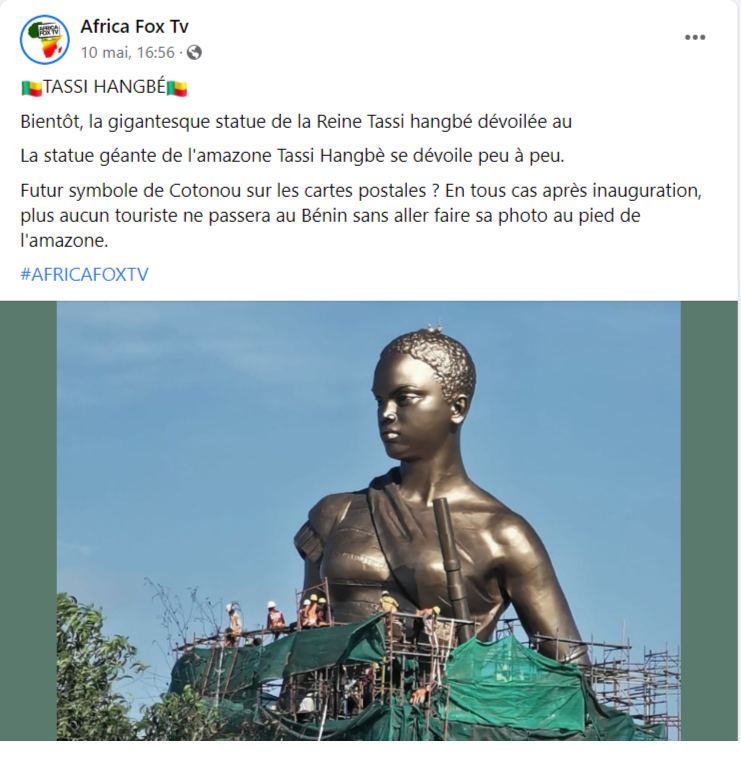Click the Benin flag before TASSI HANGBÉ
This screenshot has width=741, height=773.
point(32,88)
